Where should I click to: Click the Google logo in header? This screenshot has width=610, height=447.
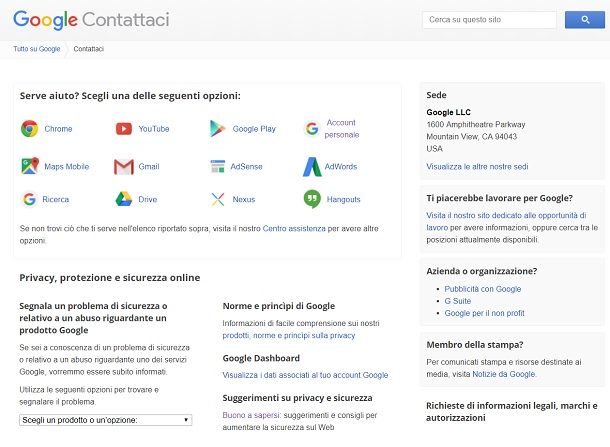pyautogui.click(x=45, y=20)
